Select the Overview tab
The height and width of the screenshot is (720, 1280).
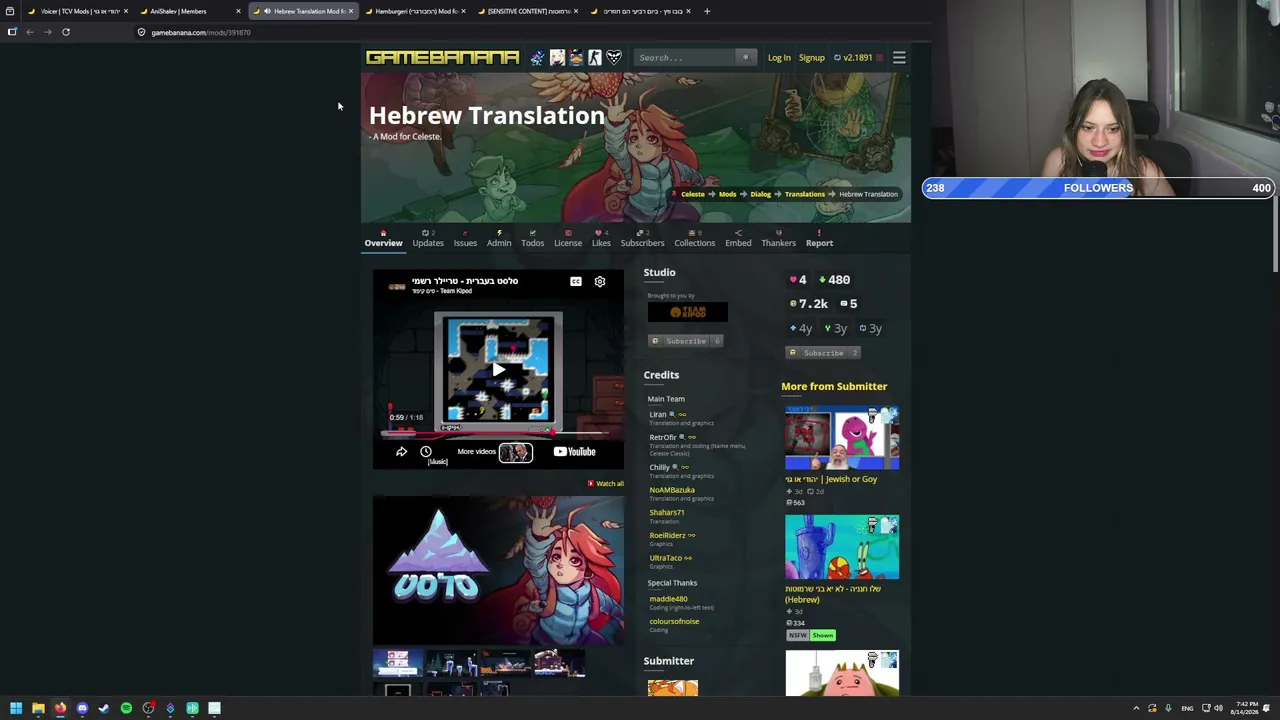coord(383,239)
